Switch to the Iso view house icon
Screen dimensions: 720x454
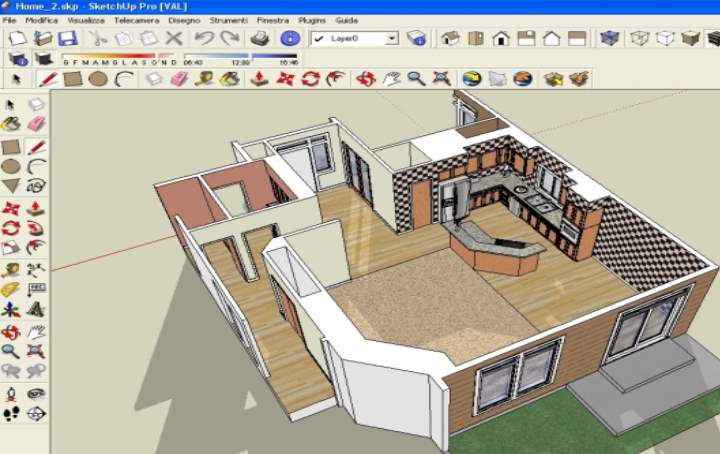[x=450, y=39]
